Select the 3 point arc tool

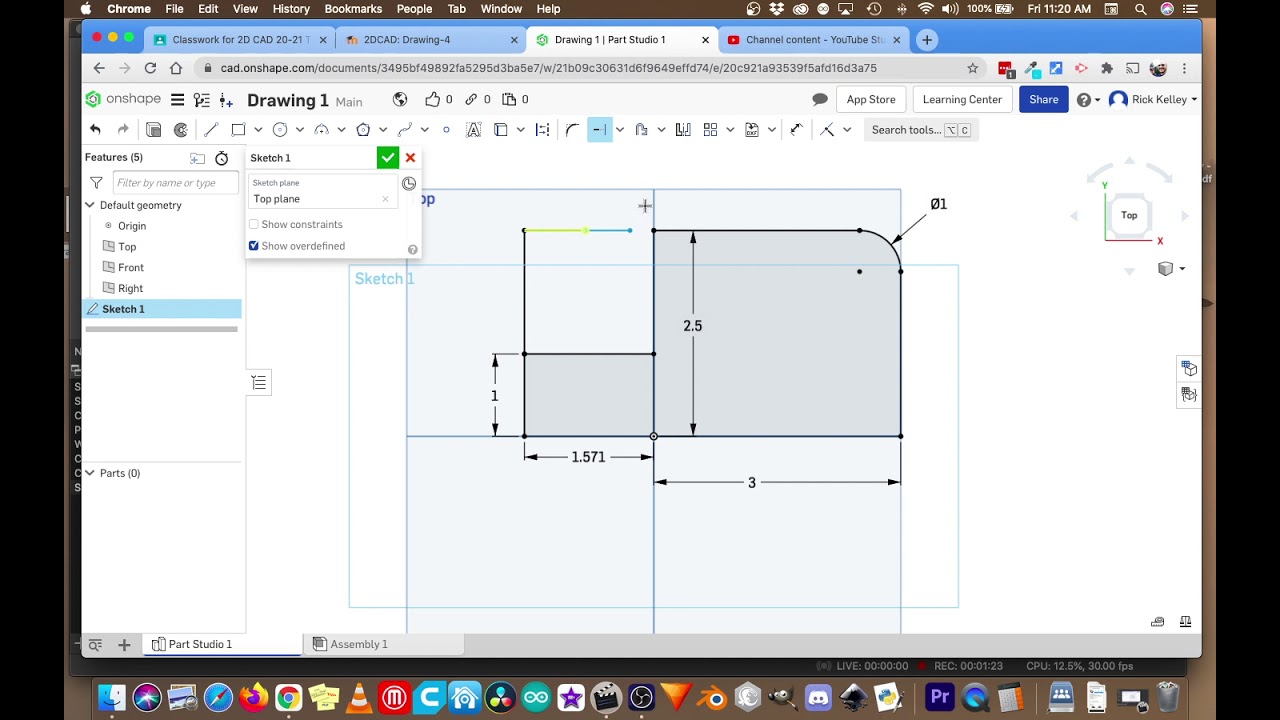pyautogui.click(x=321, y=130)
